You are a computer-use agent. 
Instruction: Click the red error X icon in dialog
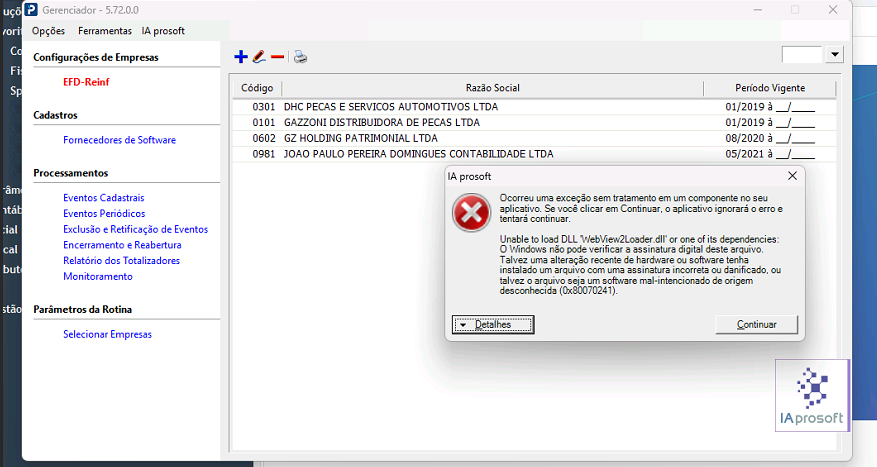point(471,213)
